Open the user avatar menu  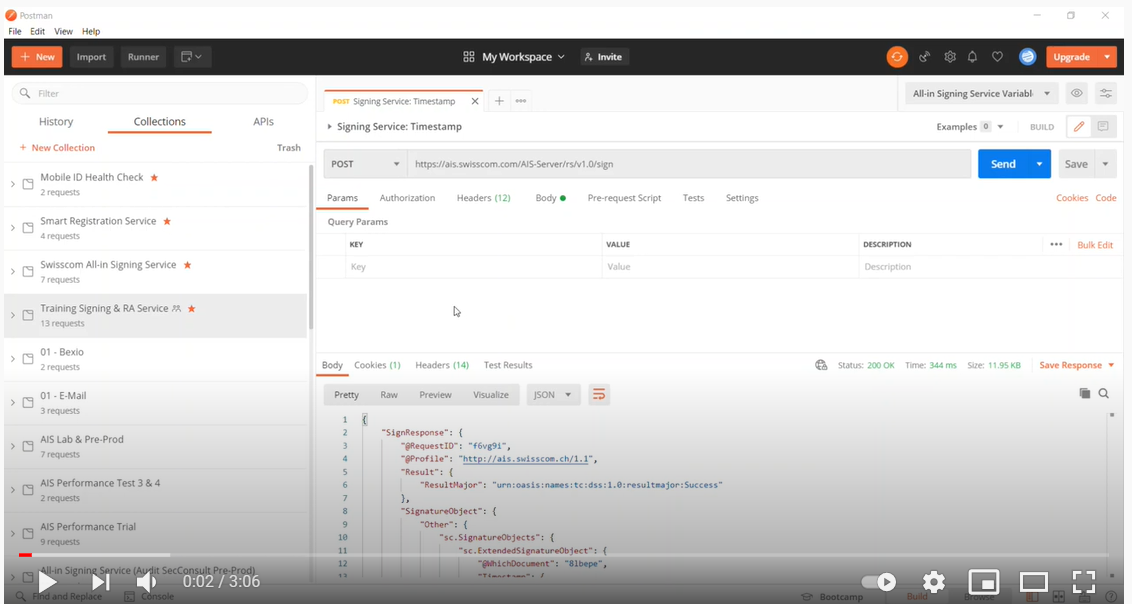[x=1027, y=57]
